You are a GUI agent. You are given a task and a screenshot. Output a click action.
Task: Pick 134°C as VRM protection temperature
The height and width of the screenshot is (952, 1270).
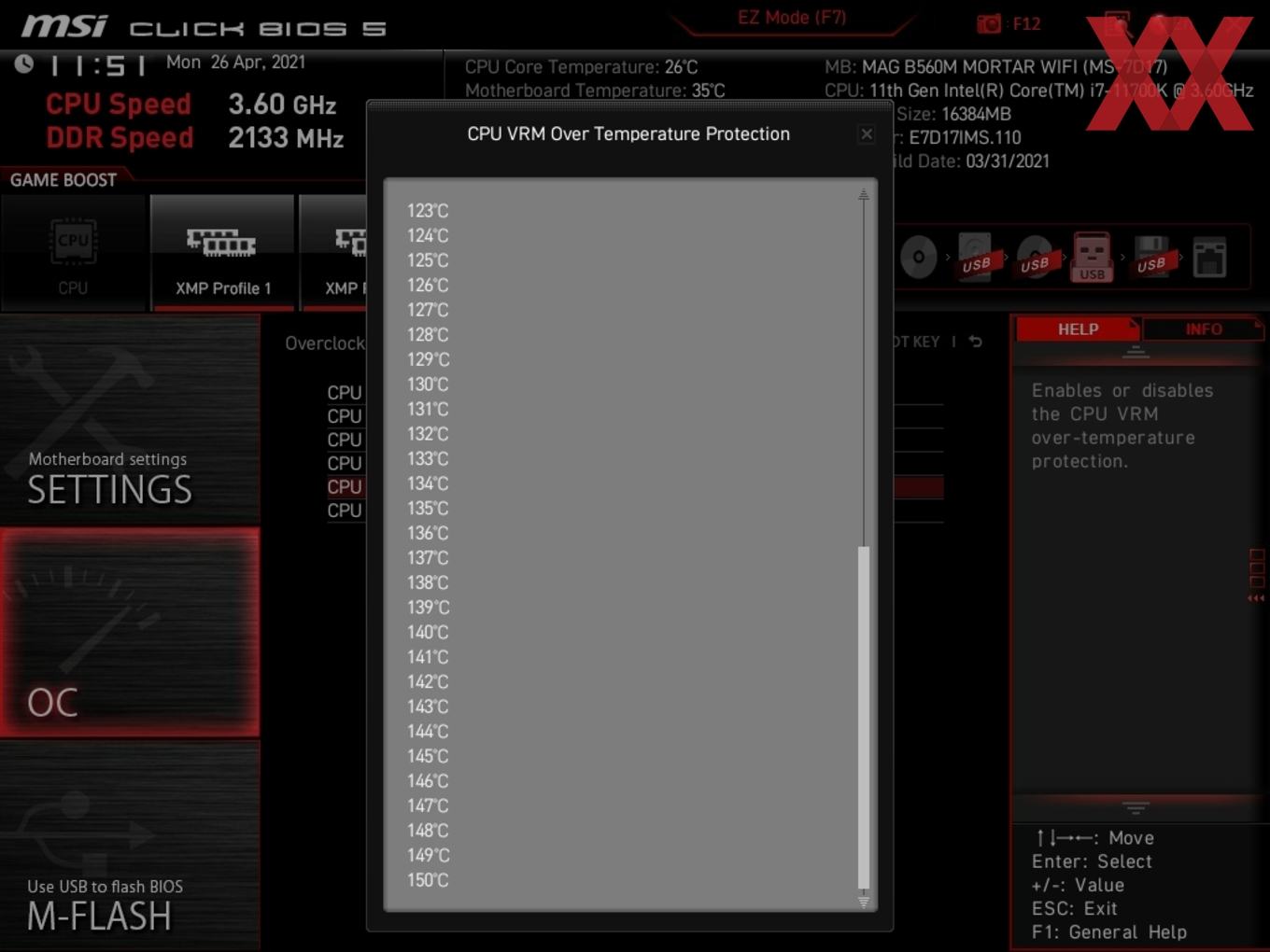[428, 483]
